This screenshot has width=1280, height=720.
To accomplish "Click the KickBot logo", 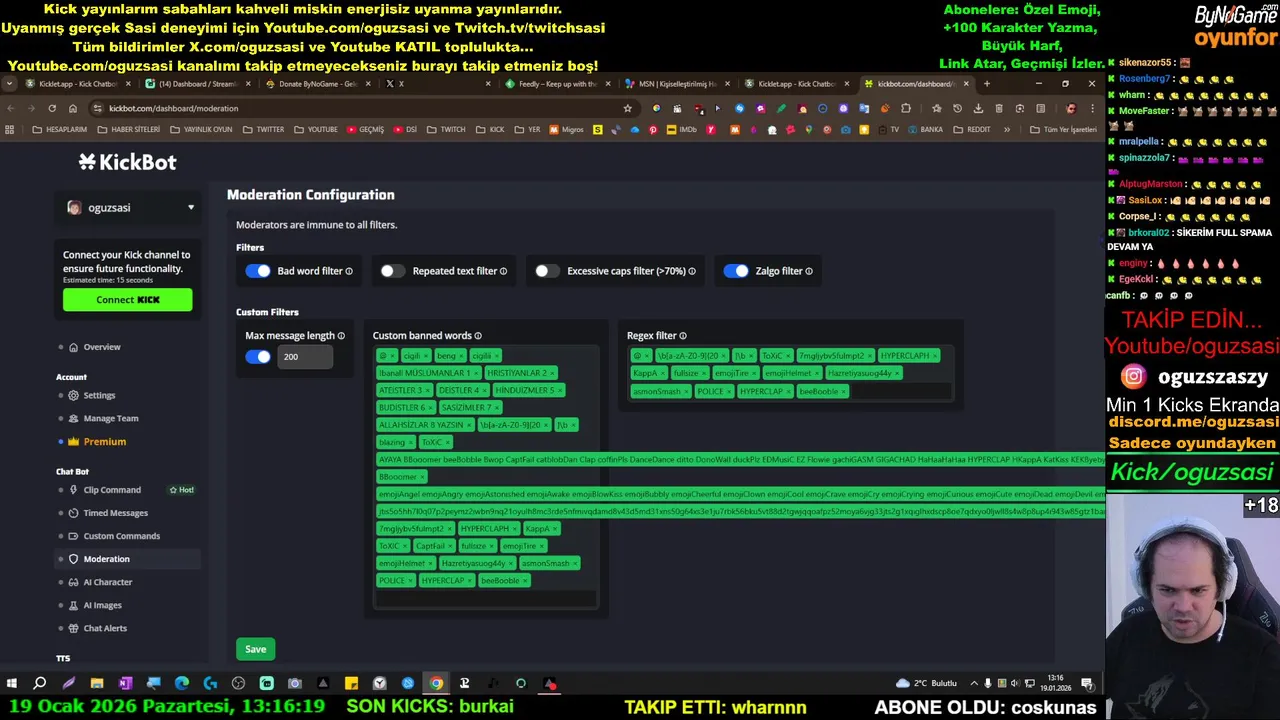I will tap(127, 162).
